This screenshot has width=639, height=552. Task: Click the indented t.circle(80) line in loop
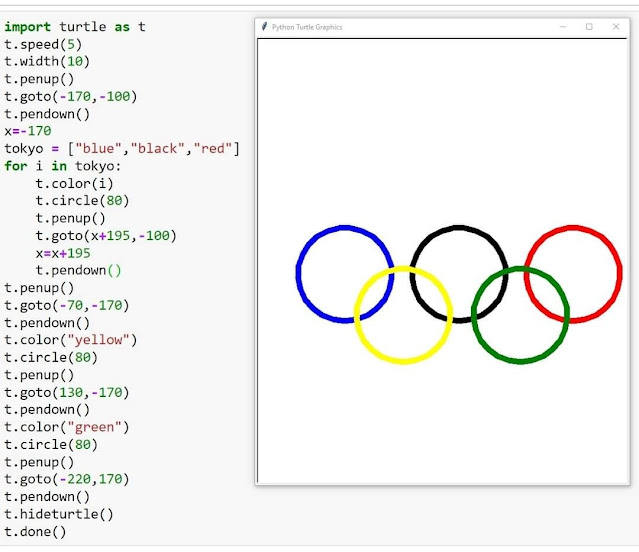pyautogui.click(x=82, y=201)
